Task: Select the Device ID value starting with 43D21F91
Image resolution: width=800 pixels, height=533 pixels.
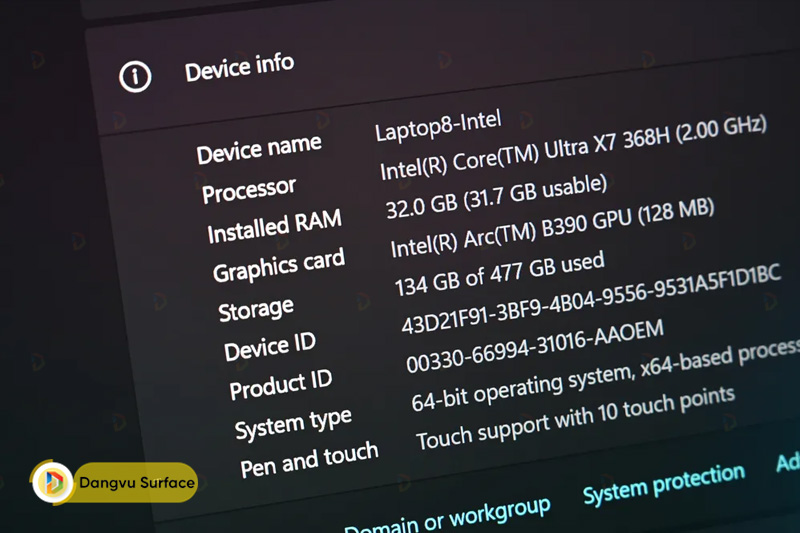Action: tap(591, 299)
